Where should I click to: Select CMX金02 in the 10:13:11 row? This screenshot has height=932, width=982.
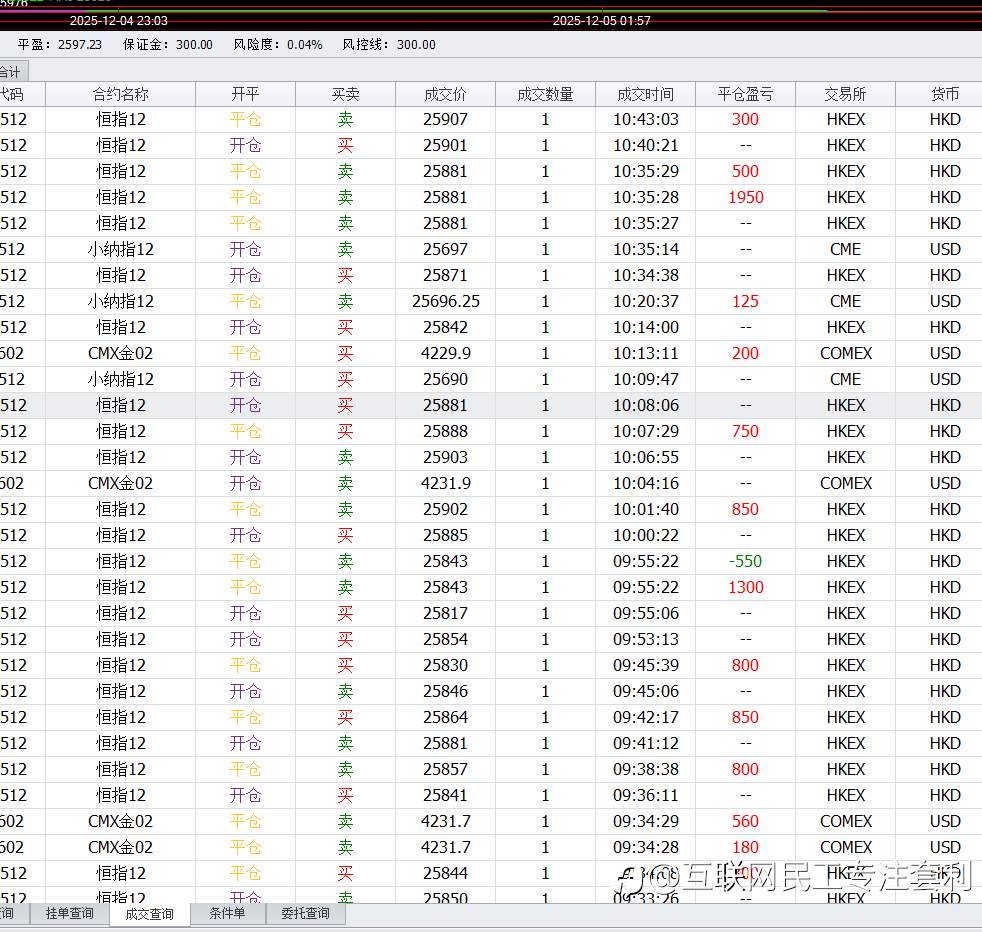pyautogui.click(x=120, y=353)
